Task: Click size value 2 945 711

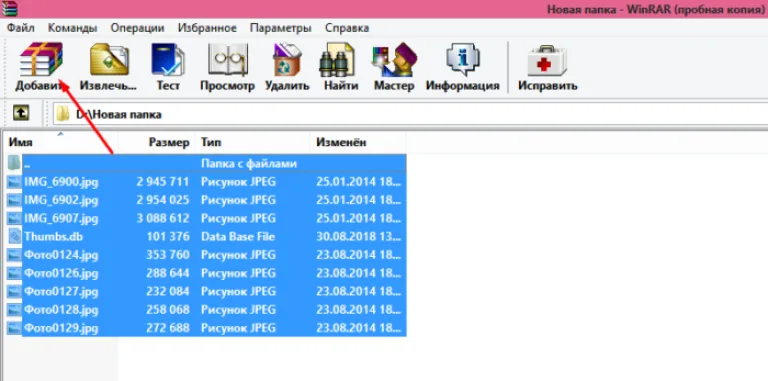Action: [x=163, y=182]
